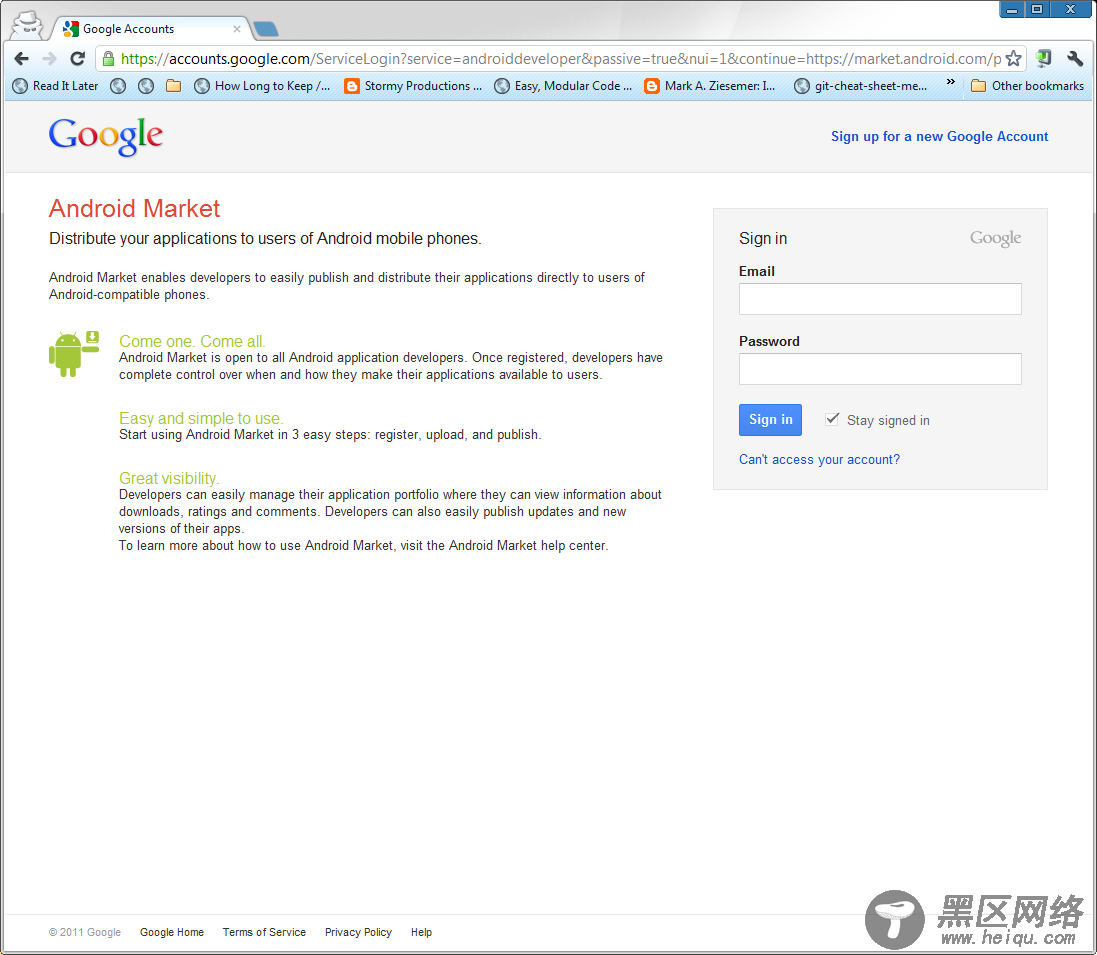Click the Come one. Come all. heading

(192, 341)
